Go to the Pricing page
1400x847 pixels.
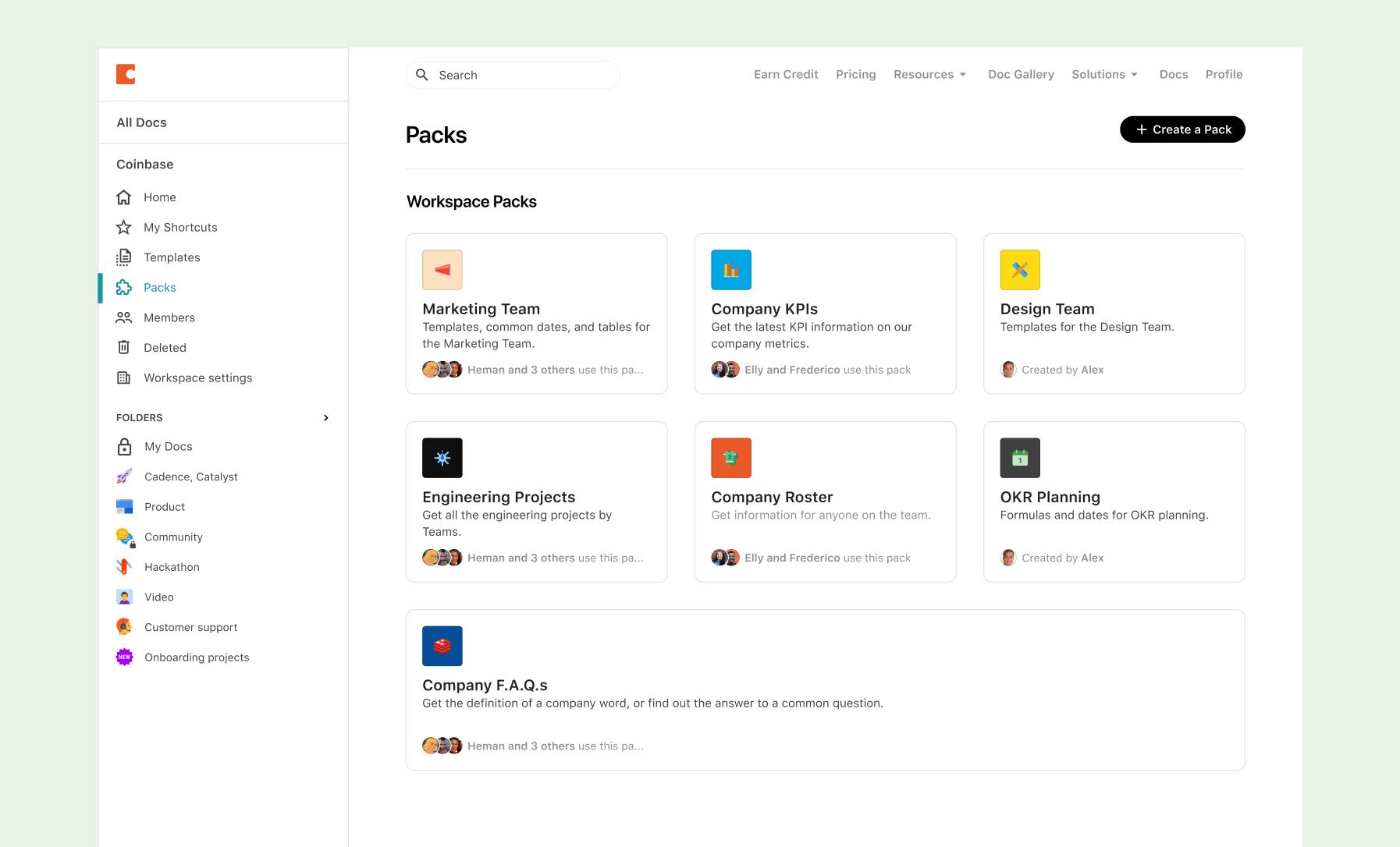(x=855, y=74)
